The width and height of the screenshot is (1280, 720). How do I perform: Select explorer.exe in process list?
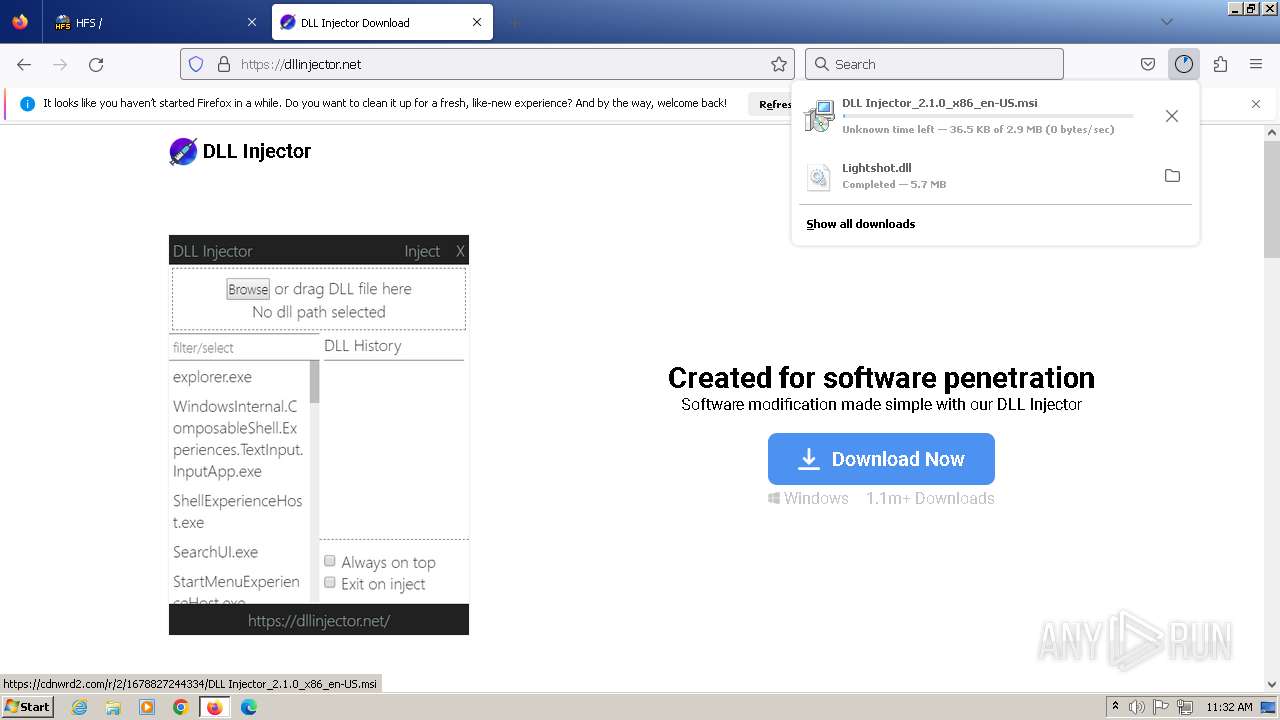(x=212, y=377)
